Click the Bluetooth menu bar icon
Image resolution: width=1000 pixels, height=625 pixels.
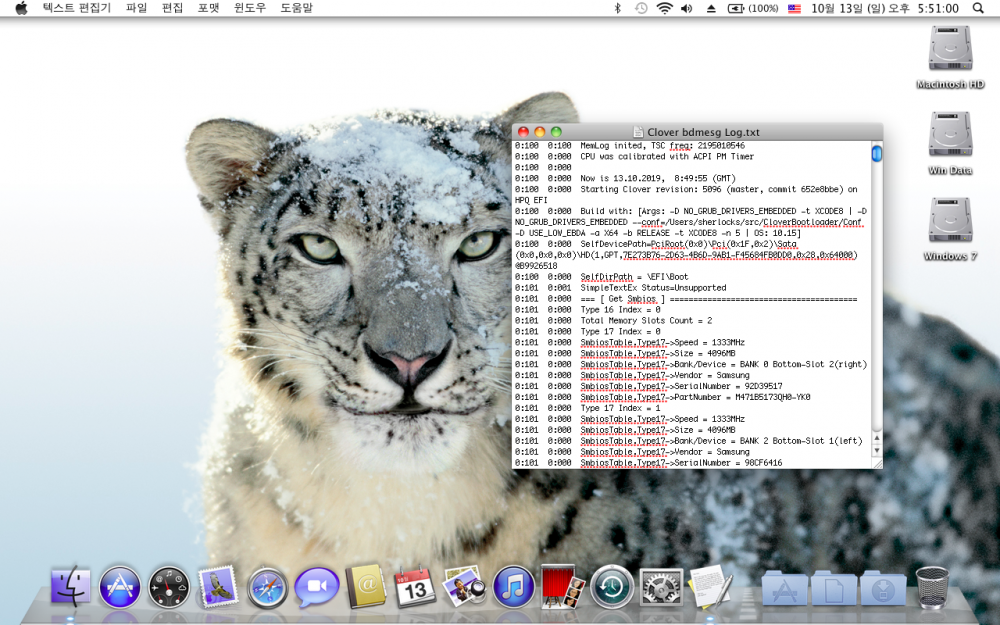point(617,8)
